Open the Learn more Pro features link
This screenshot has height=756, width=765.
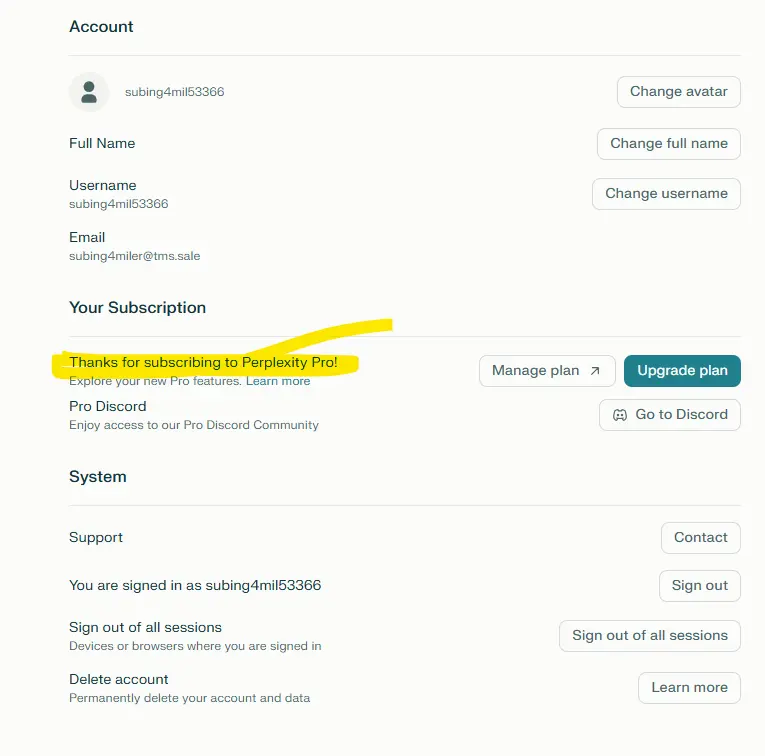point(278,381)
